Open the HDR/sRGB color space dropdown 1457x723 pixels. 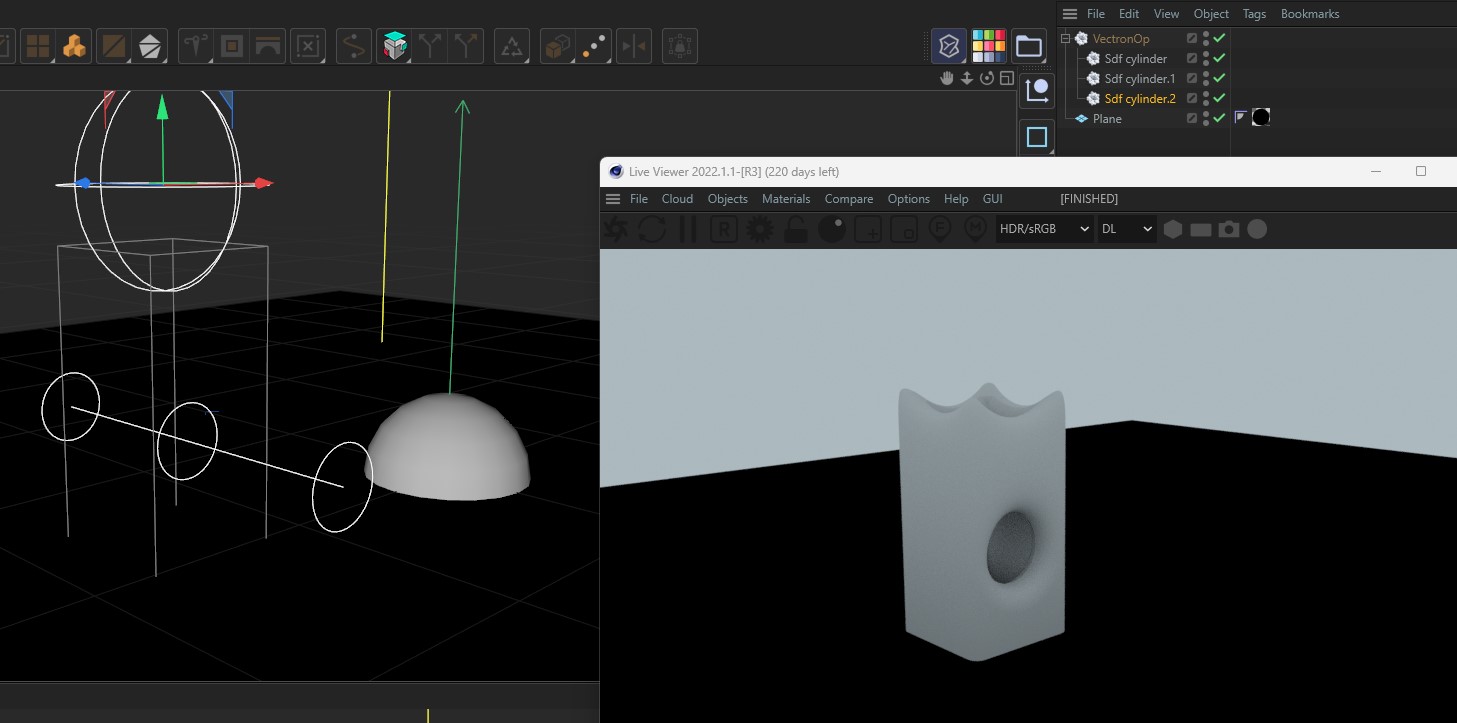1044,229
